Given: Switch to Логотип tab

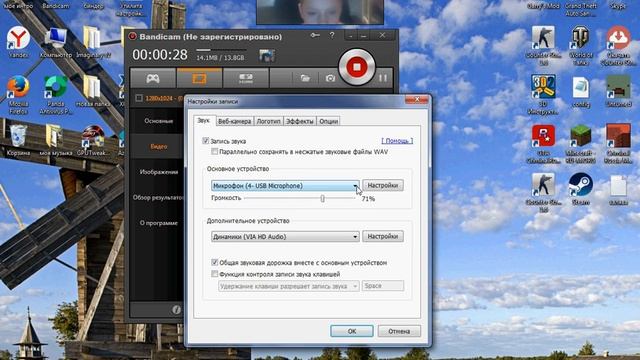Looking at the screenshot, I should tap(268, 121).
